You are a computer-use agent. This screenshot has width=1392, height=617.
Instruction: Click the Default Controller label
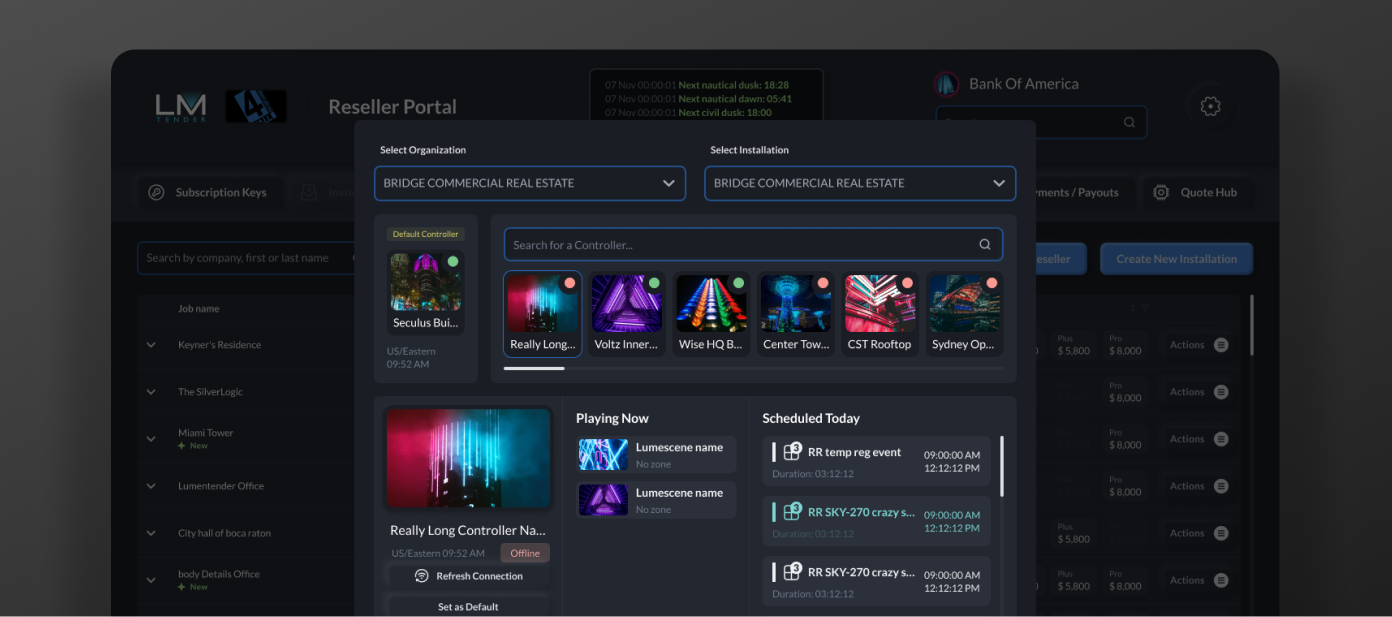[x=426, y=234]
